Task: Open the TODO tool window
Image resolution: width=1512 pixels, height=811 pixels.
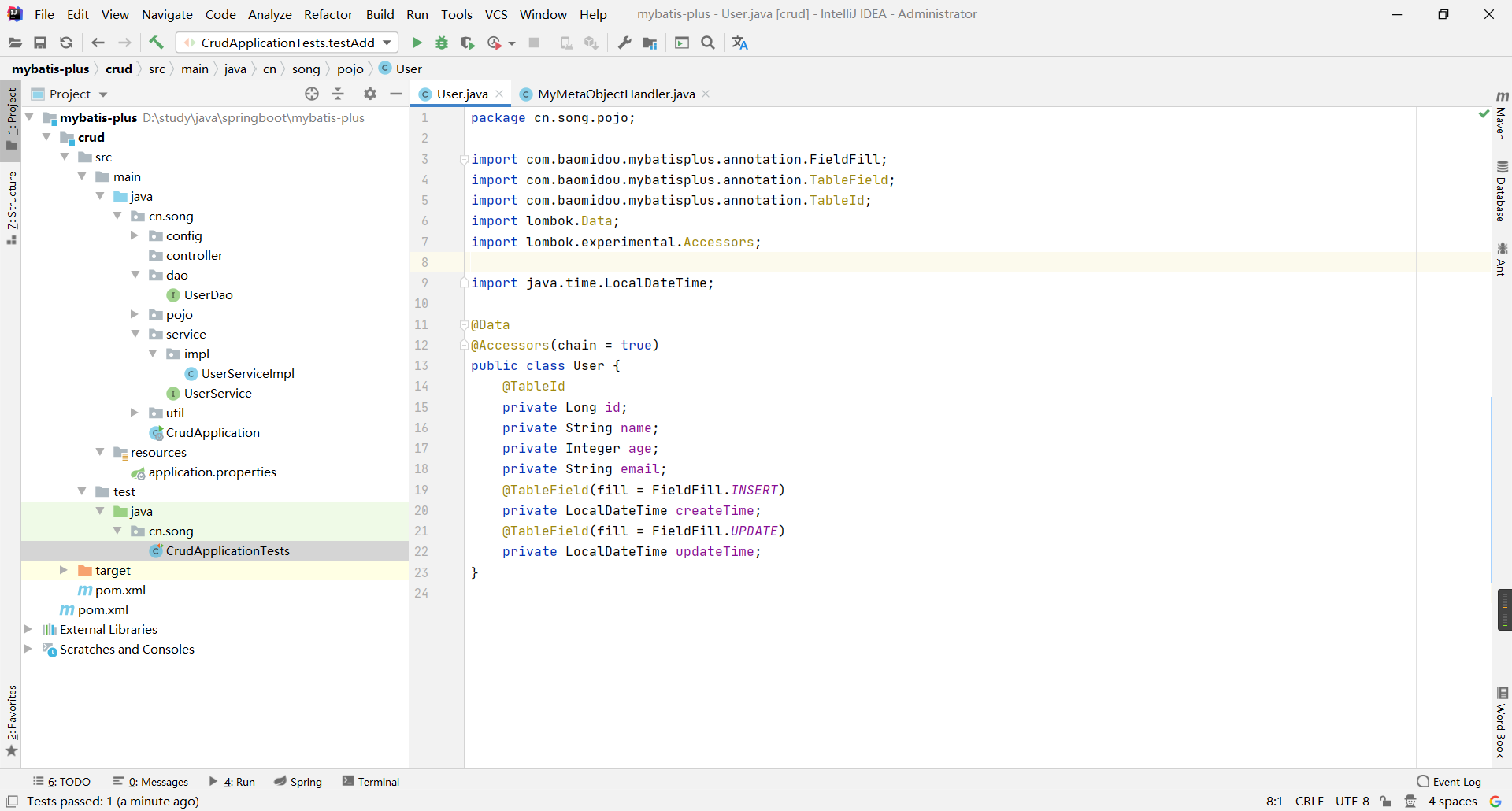Action: click(61, 782)
